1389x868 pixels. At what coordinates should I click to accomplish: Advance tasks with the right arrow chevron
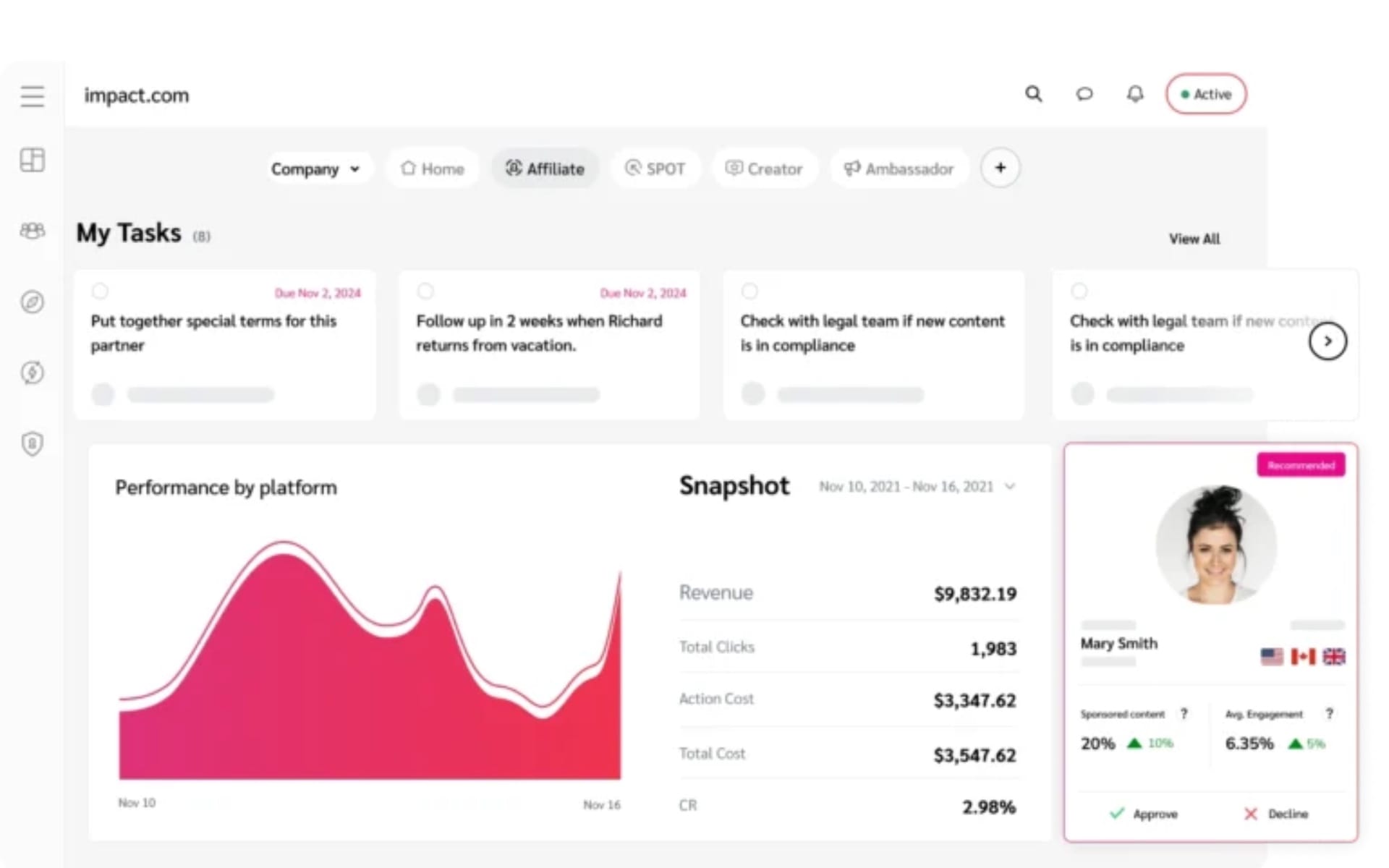pos(1328,341)
